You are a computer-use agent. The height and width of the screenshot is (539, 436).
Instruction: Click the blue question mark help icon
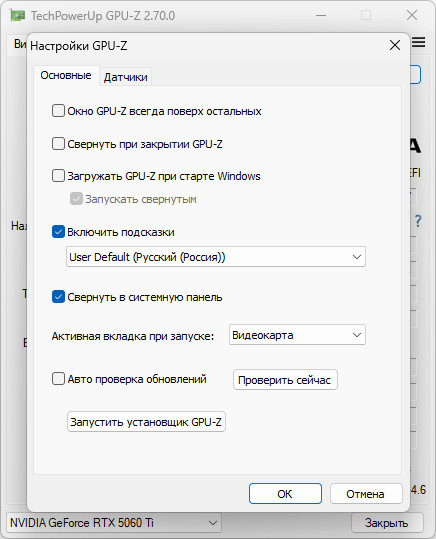coord(418,221)
